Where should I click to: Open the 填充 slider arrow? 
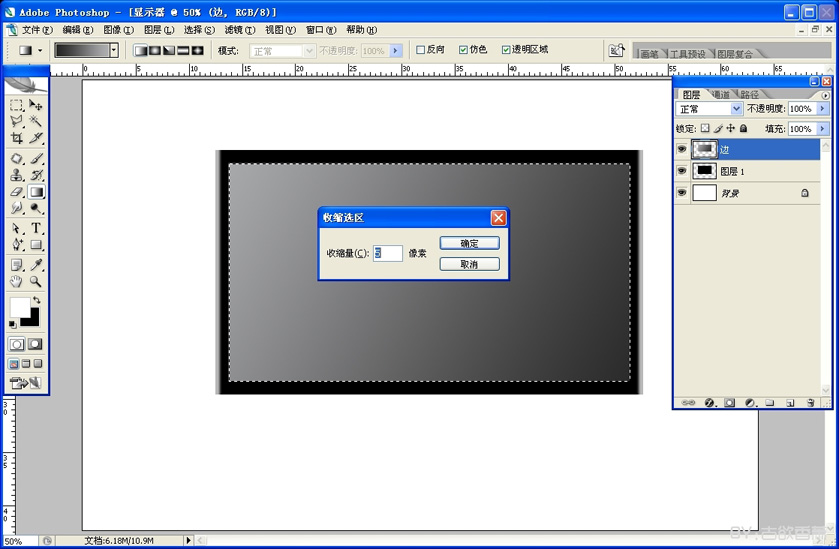point(822,128)
